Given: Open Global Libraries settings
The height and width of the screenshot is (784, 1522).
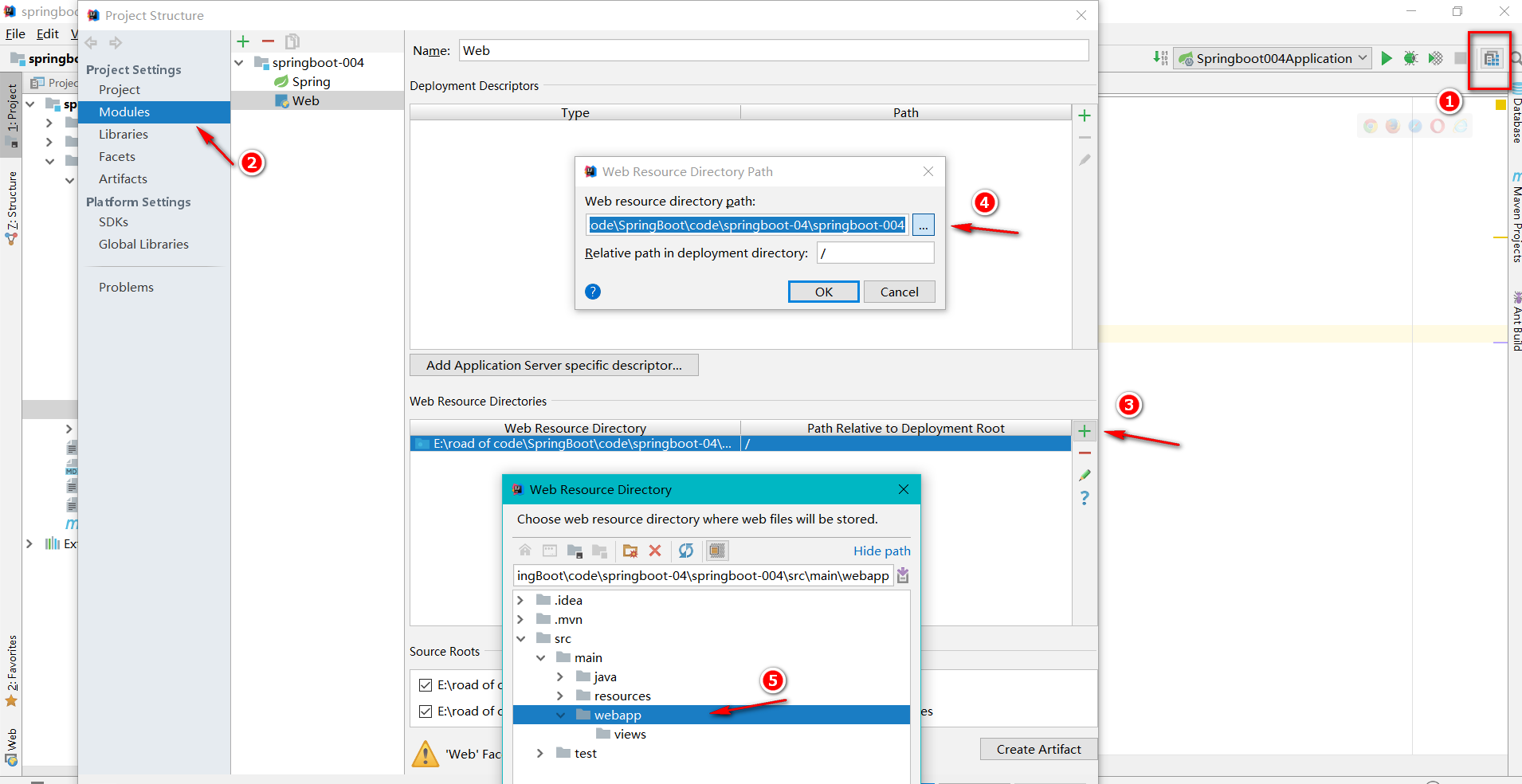Looking at the screenshot, I should (x=143, y=244).
